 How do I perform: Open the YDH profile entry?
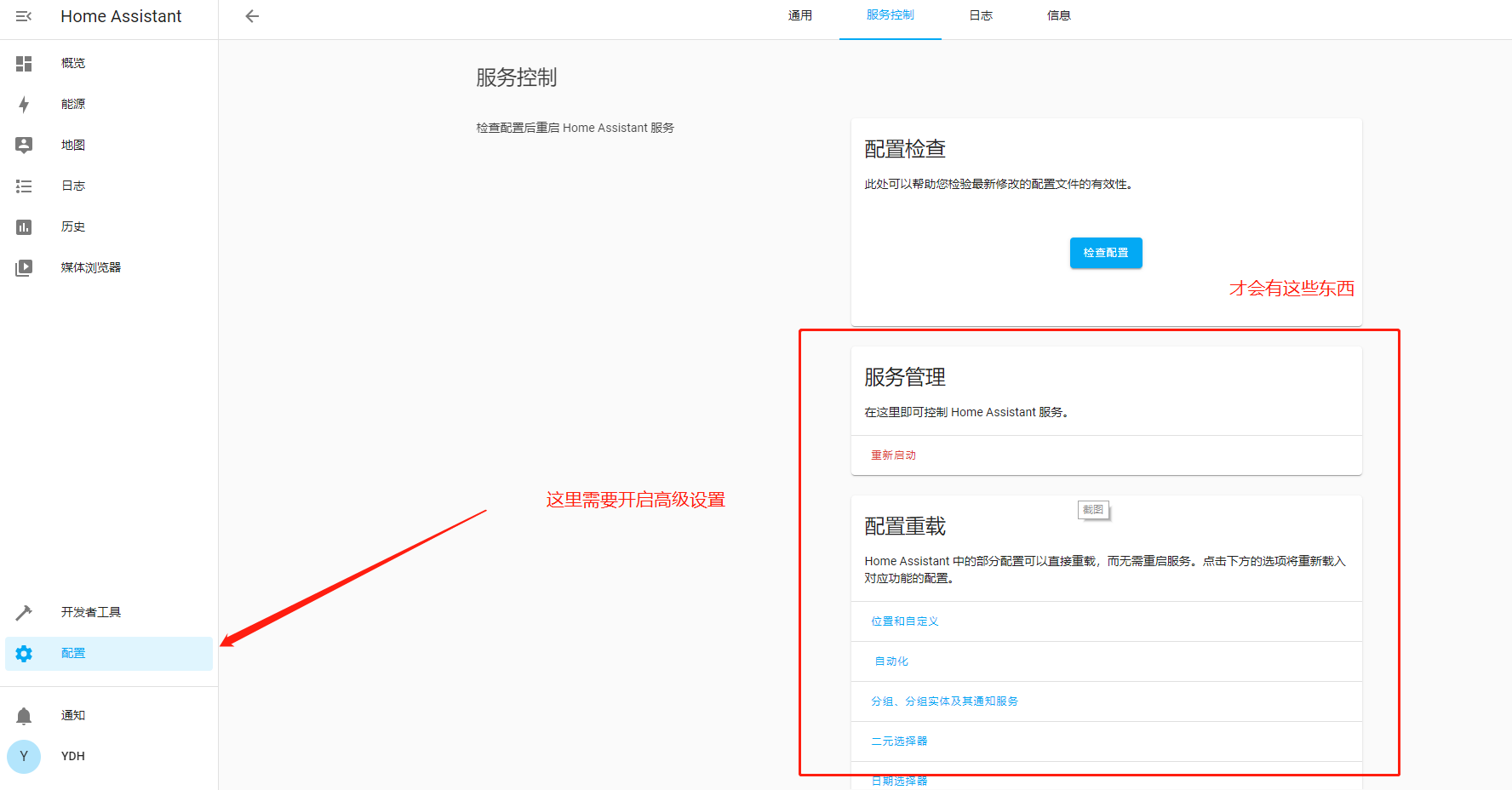click(73, 756)
